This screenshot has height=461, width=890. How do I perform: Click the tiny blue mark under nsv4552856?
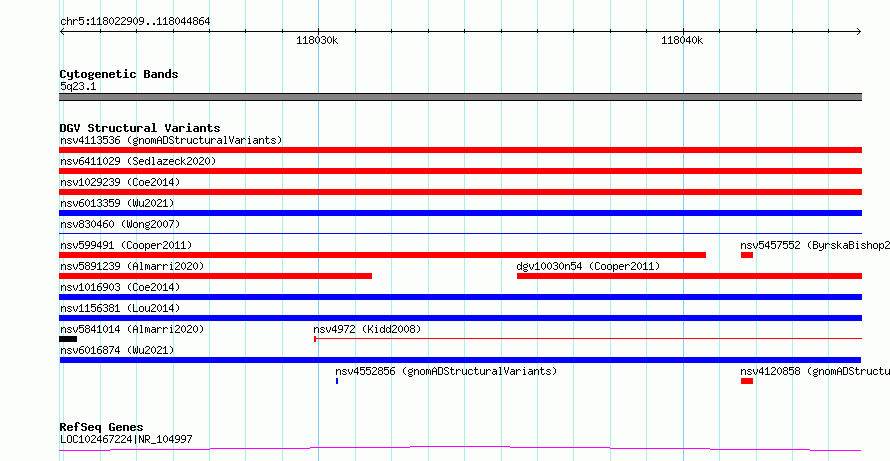pyautogui.click(x=337, y=381)
